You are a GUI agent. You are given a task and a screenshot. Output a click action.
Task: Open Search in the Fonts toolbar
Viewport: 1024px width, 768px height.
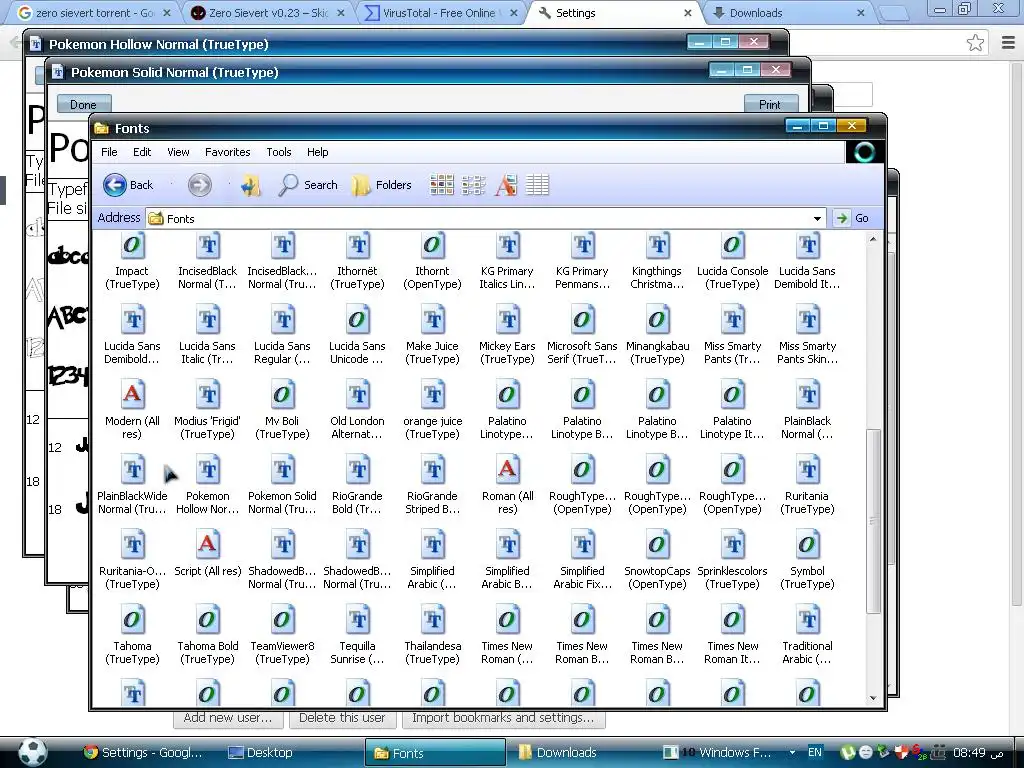[308, 185]
